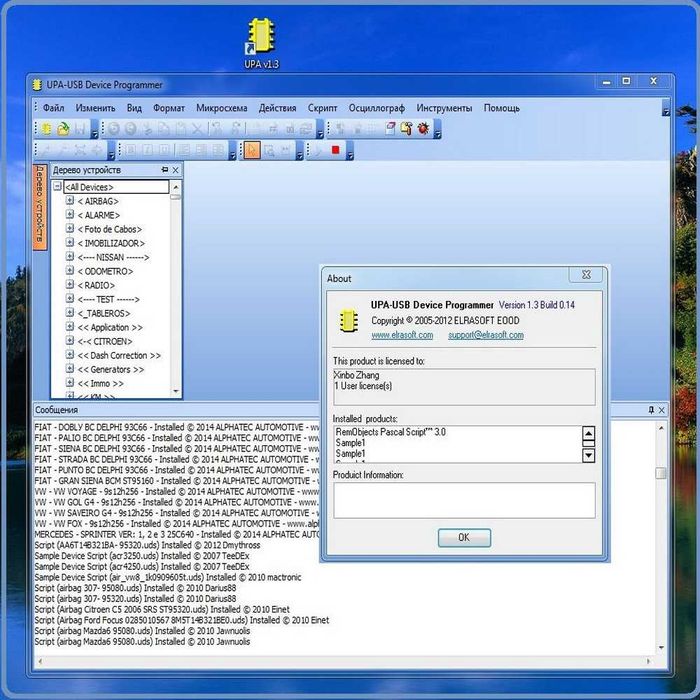This screenshot has width=700, height=700.
Task: Collapse the <All Devices> tree root
Action: (57, 186)
